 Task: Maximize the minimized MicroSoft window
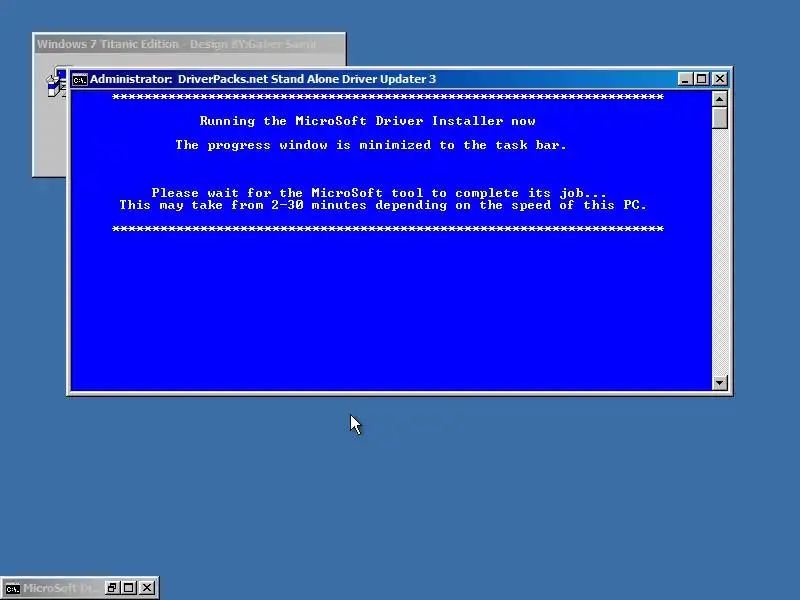click(129, 588)
